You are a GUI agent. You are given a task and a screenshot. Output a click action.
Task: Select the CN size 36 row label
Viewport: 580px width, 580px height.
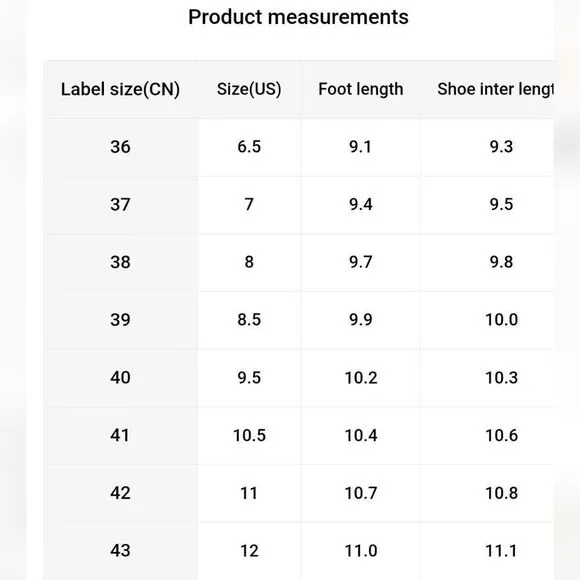[120, 147]
